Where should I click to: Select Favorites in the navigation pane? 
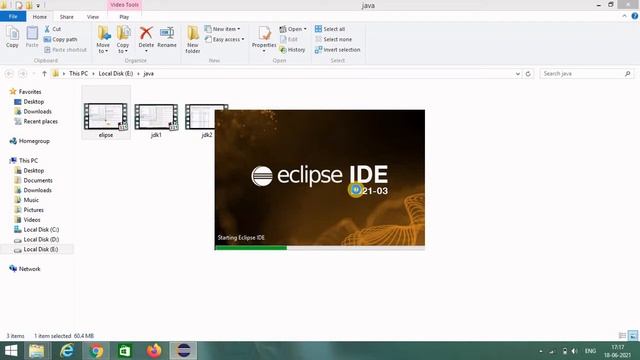(30, 92)
